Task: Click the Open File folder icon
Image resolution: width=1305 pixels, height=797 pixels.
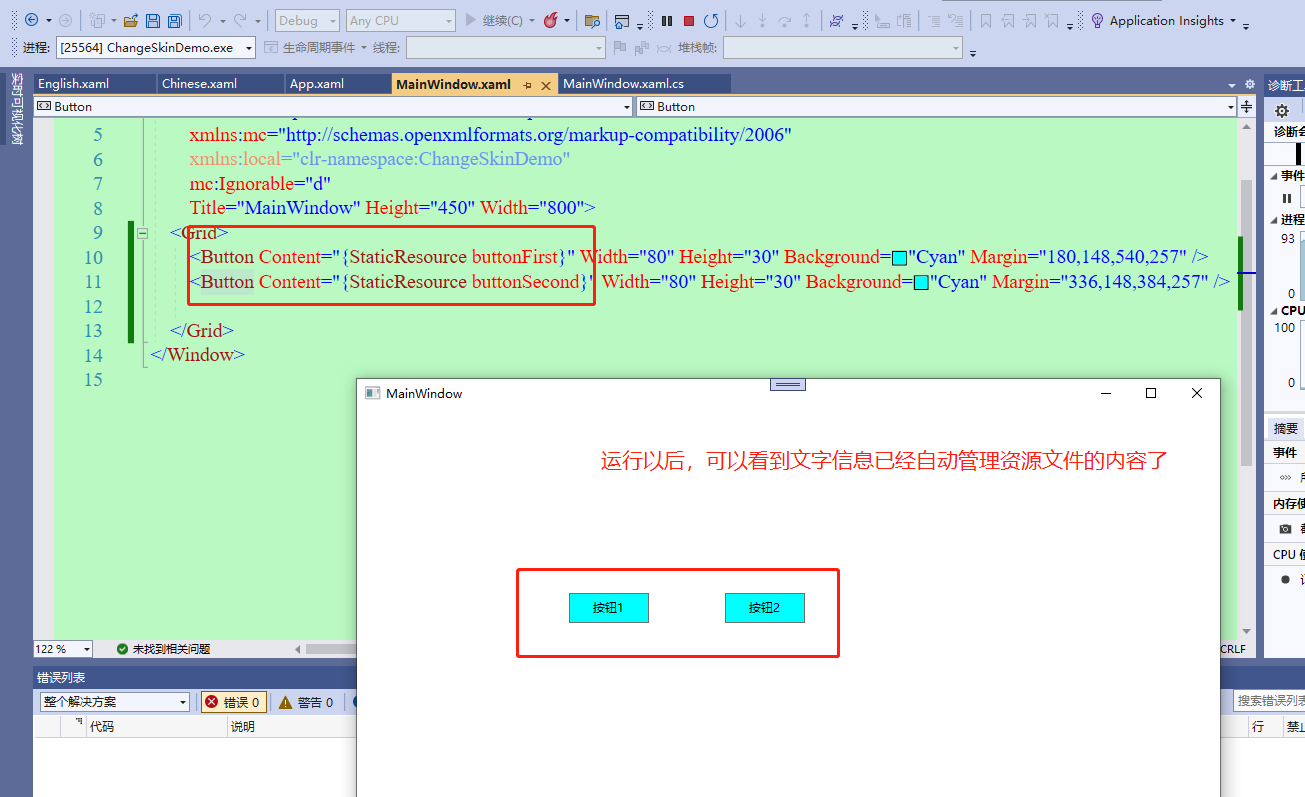Action: 130,20
